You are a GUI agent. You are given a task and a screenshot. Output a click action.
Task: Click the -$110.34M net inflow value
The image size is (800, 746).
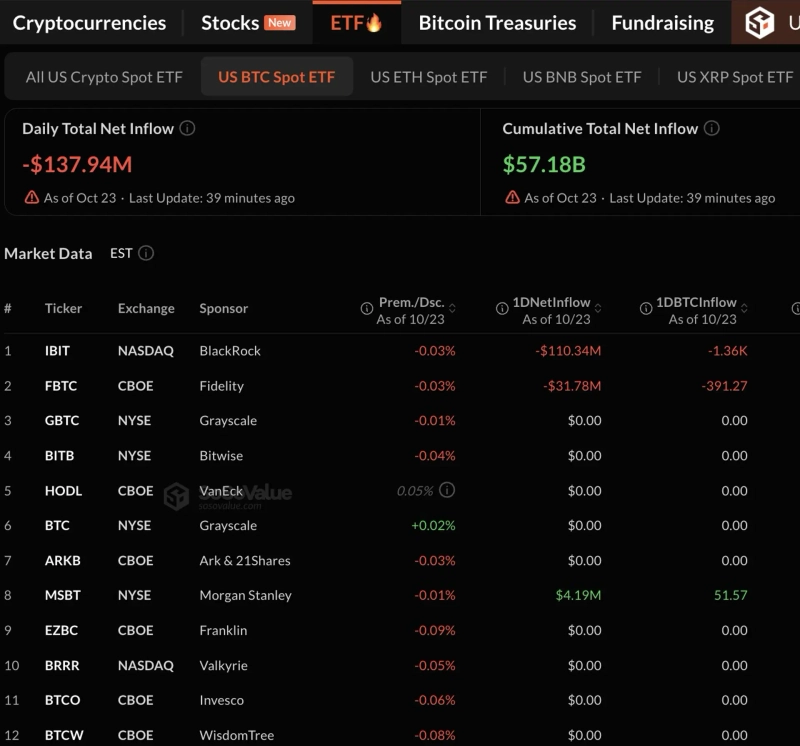click(568, 351)
